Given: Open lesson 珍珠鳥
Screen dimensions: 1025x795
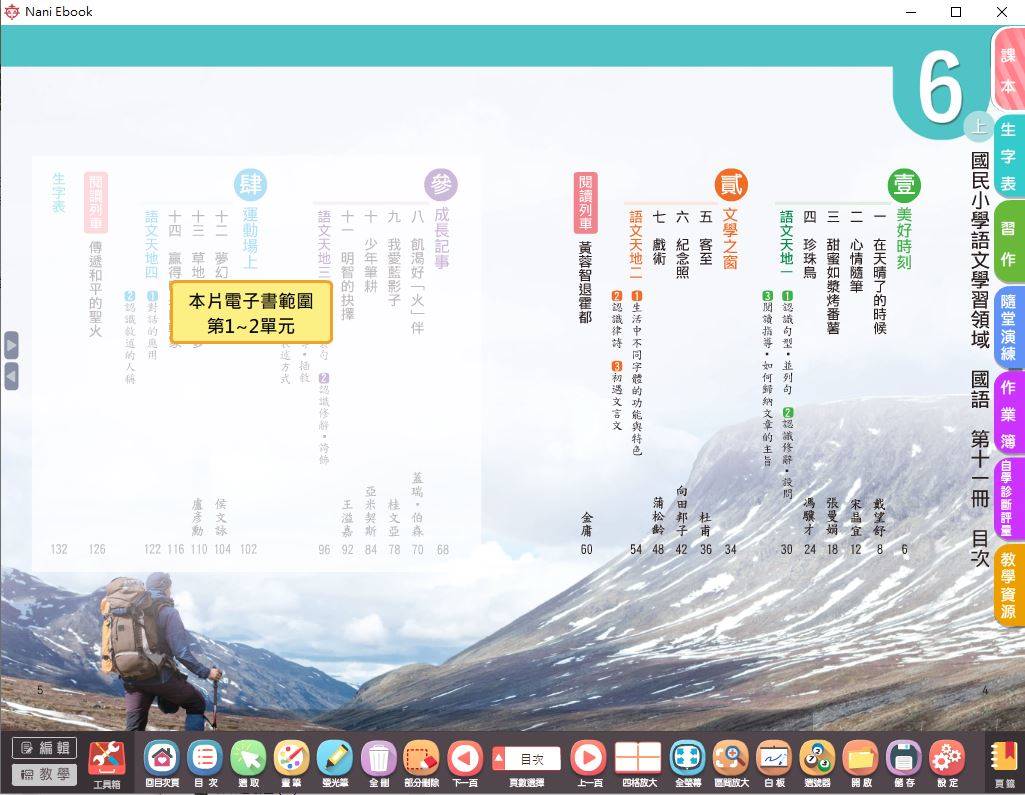Looking at the screenshot, I should click(810, 258).
